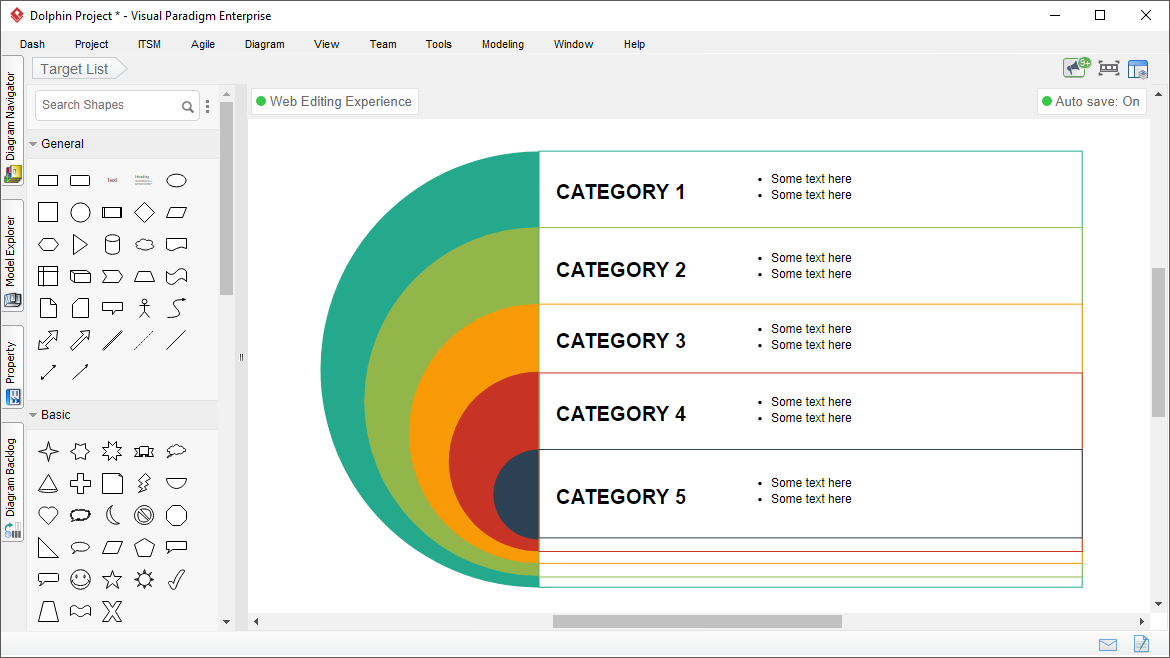Viewport: 1170px width, 658px height.
Task: Toggle the Auto save: On indicator
Action: [x=1091, y=101]
